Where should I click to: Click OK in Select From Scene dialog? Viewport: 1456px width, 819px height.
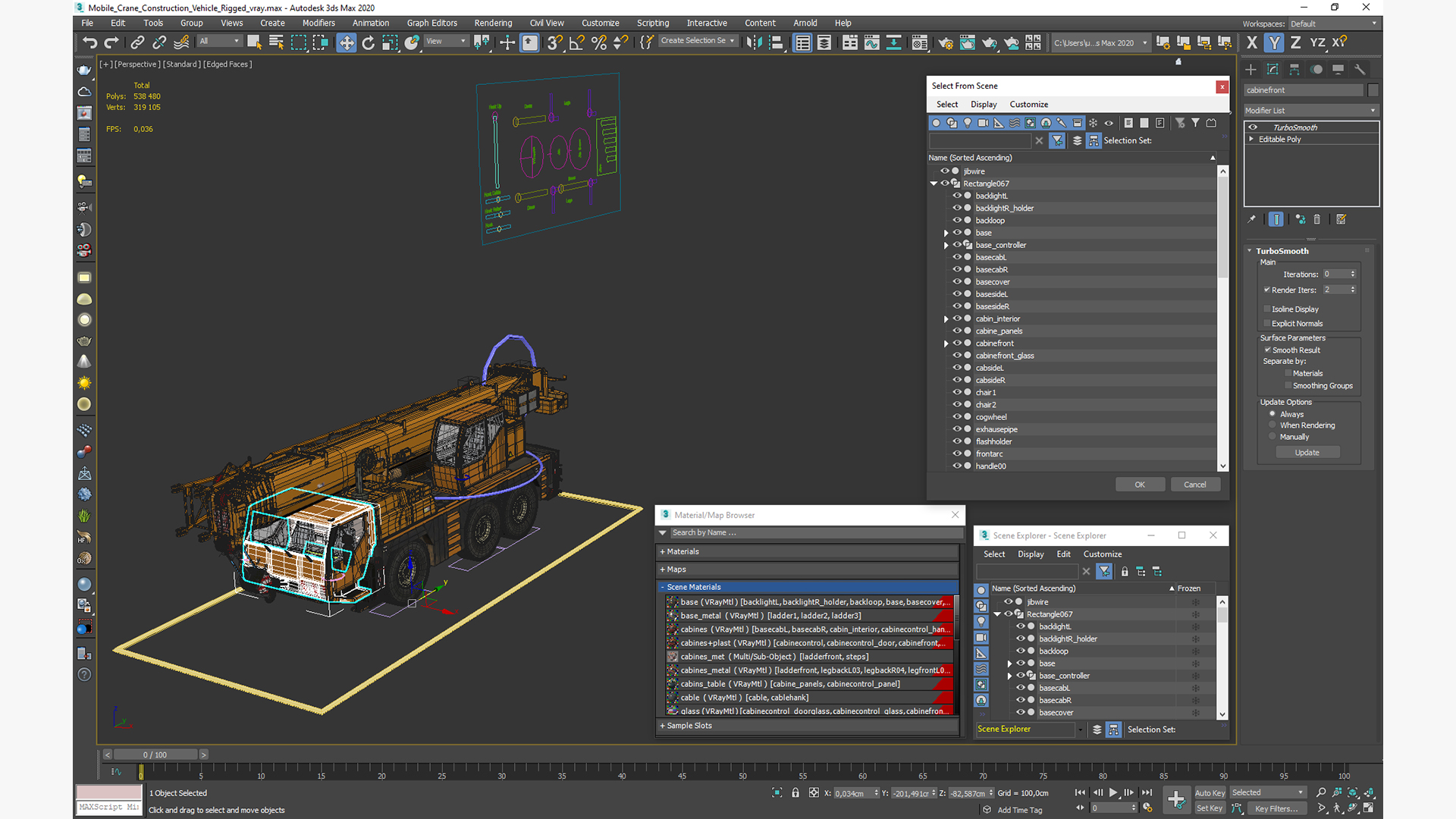[1140, 485]
